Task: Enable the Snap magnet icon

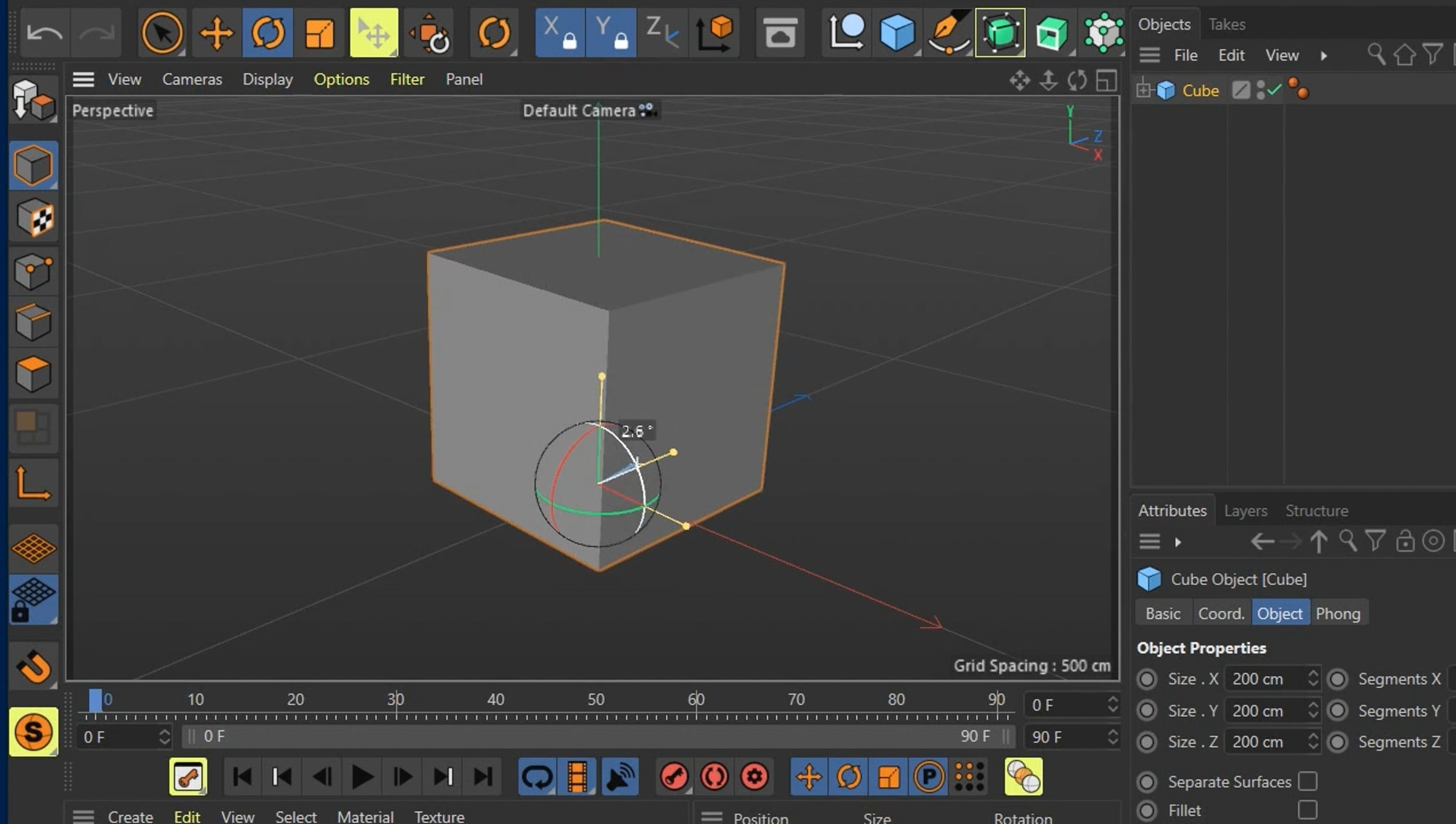Action: 33,667
